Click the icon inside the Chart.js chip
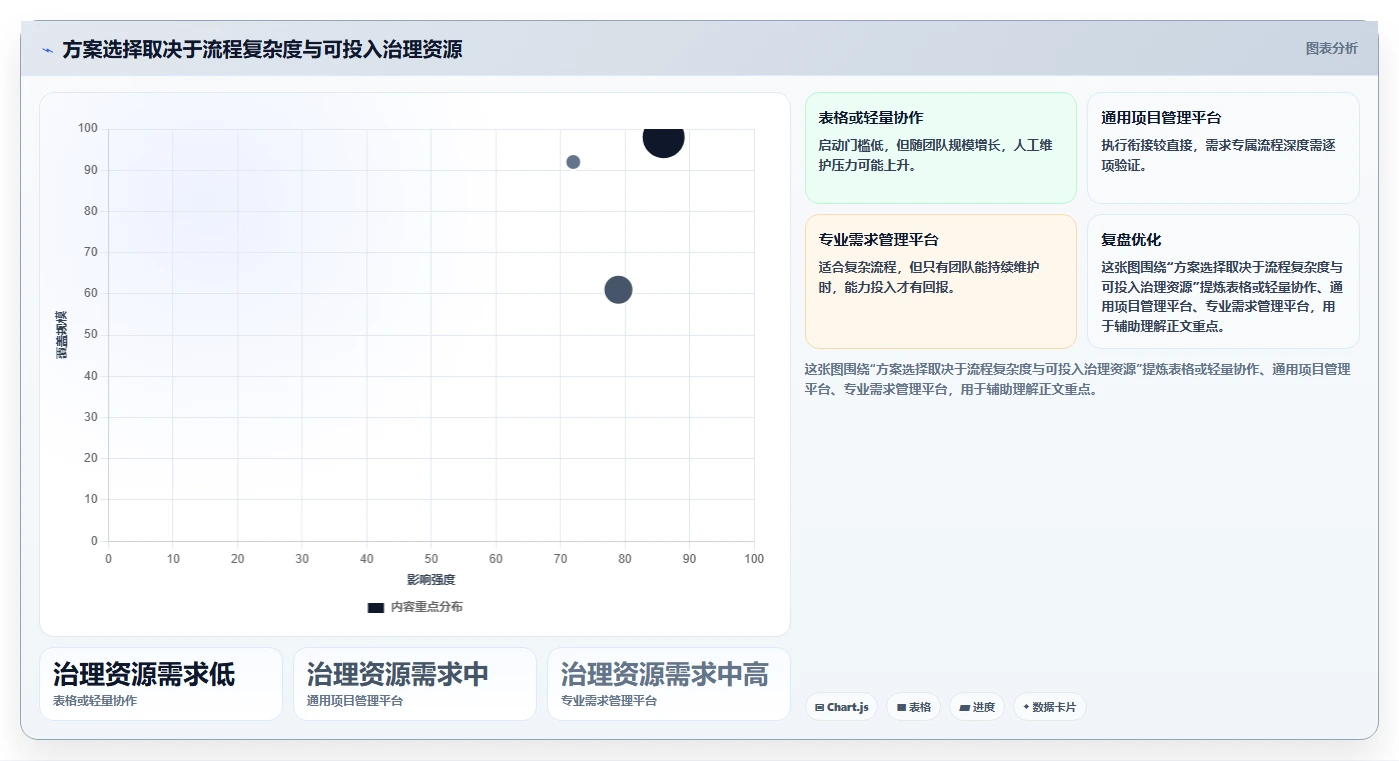The image size is (1399, 761). (x=820, y=707)
